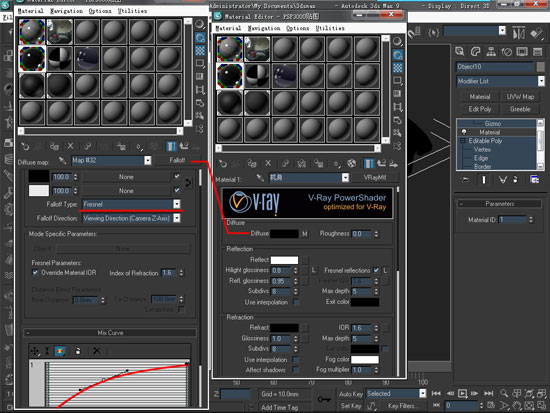
Task: Click the Fresnel reflections L lock button
Action: tap(385, 271)
